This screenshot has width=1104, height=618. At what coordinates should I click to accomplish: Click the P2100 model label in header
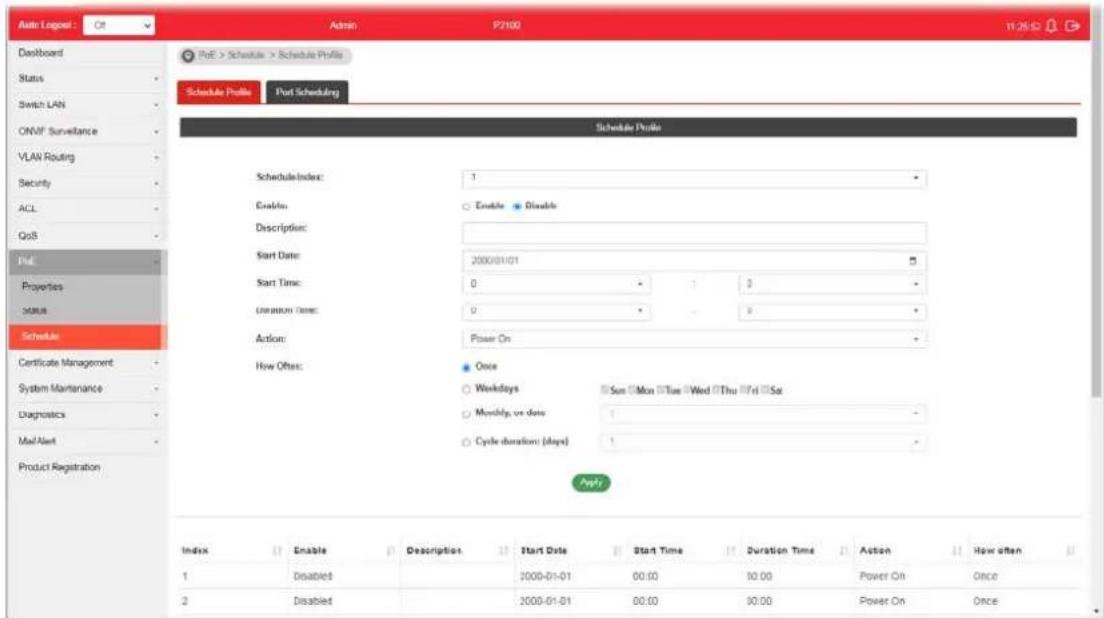(506, 25)
